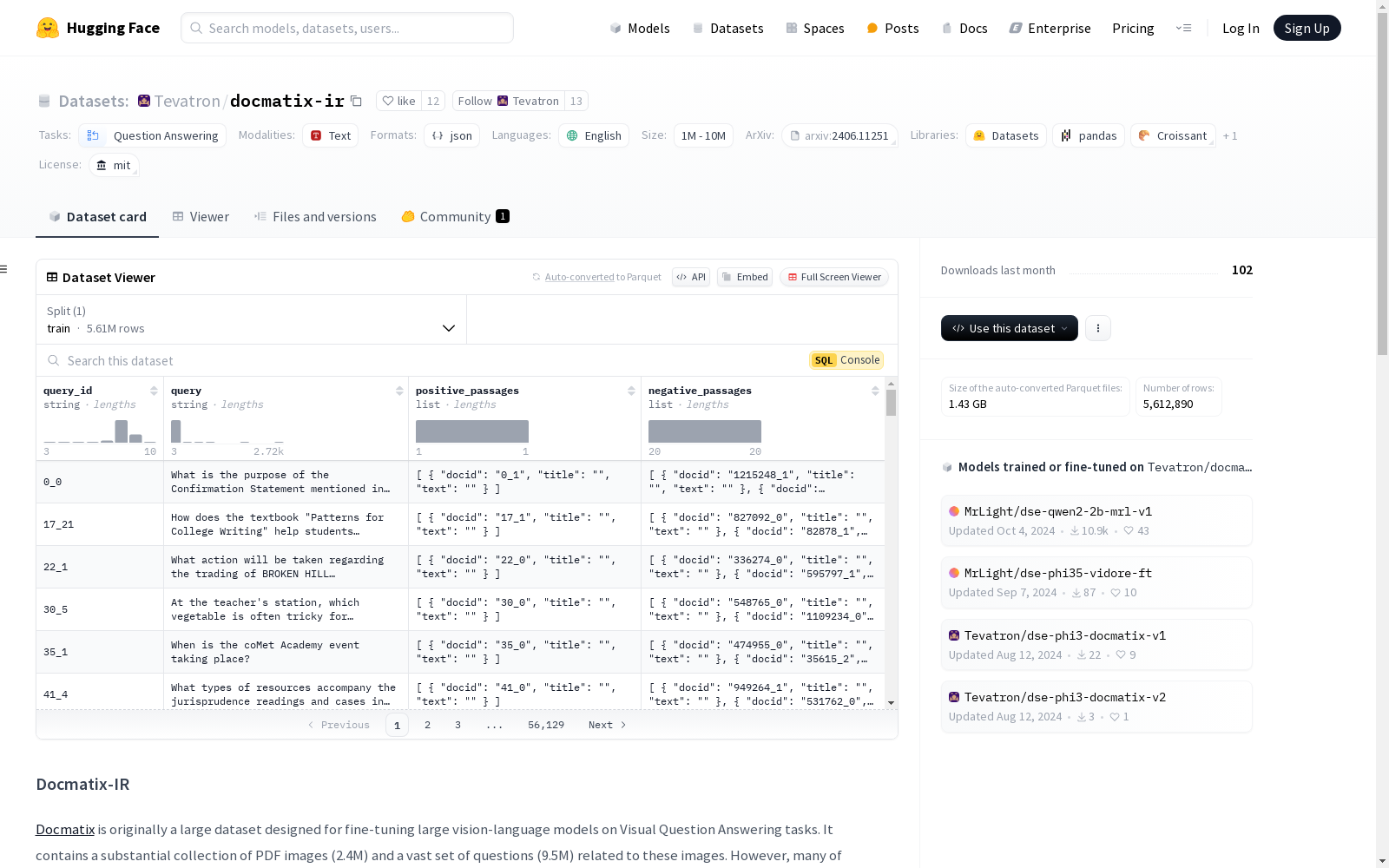Filter by Question Answering task tag
1389x868 pixels.
[153, 135]
